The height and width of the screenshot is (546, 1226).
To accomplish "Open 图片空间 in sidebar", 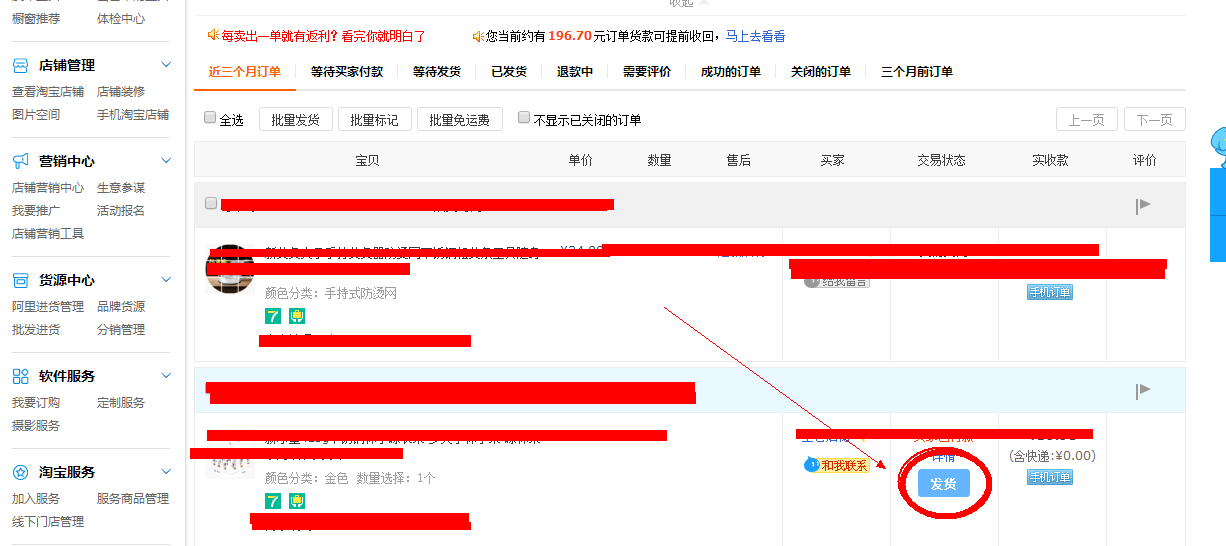I will click(36, 115).
